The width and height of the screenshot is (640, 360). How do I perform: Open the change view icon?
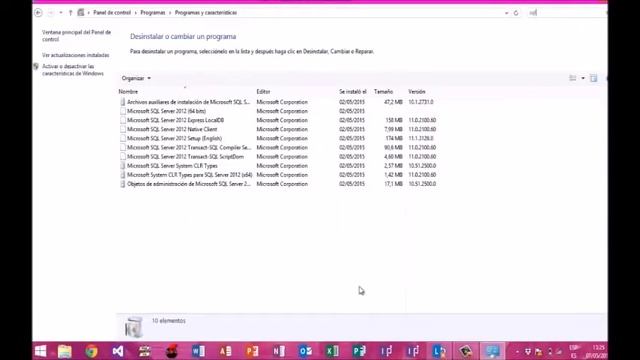point(573,78)
